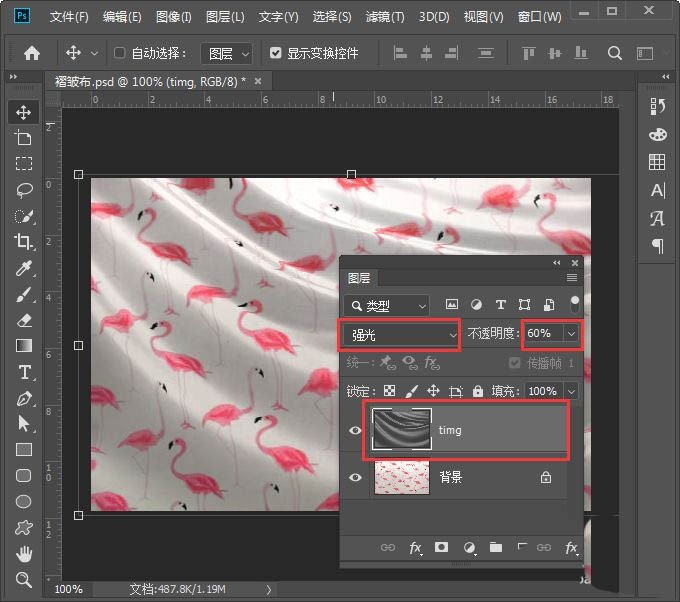Open the opacity 60% slider dropdown
This screenshot has height=602, width=680.
coord(571,334)
